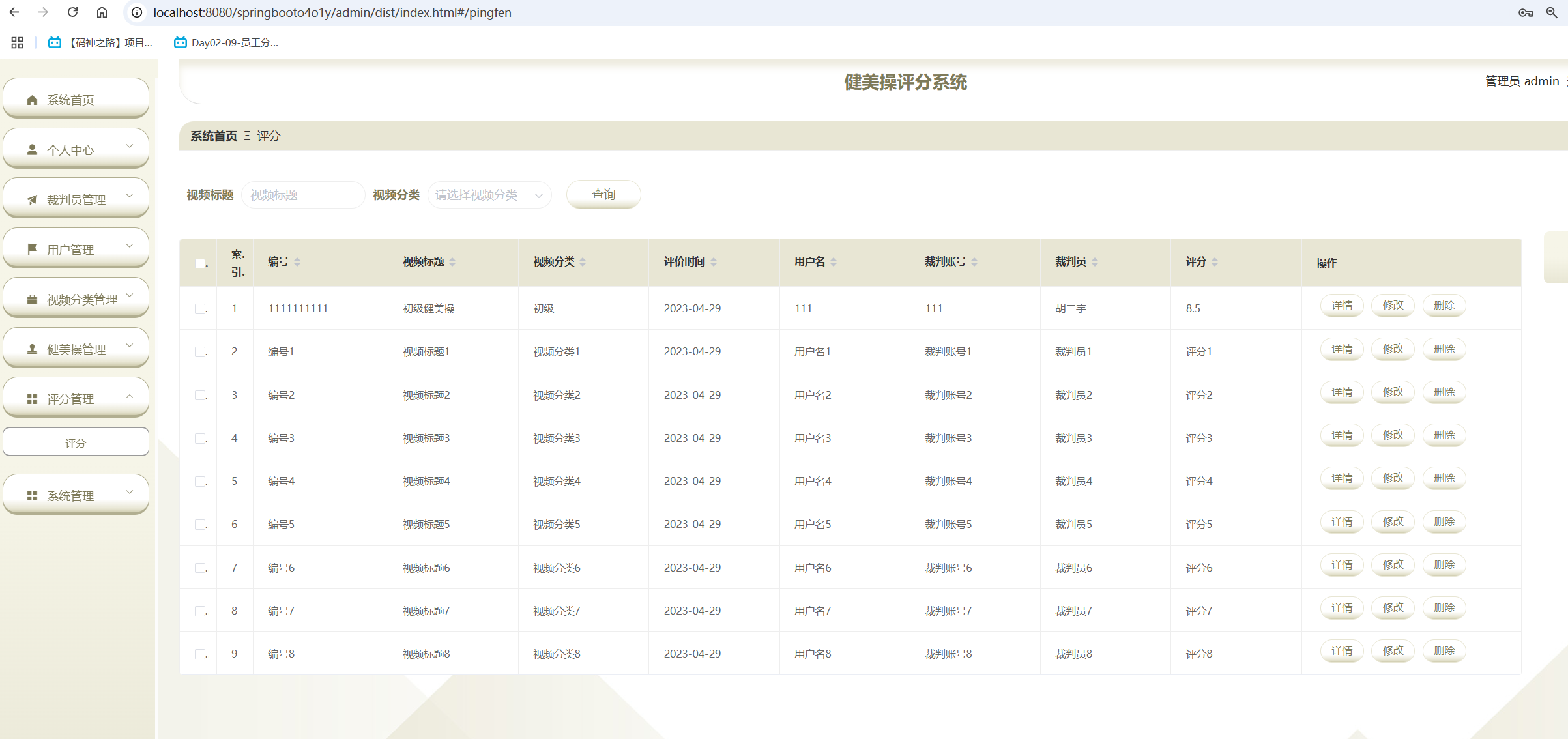Sort by 视频分类 column arrows
This screenshot has width=1568, height=739.
[x=583, y=262]
